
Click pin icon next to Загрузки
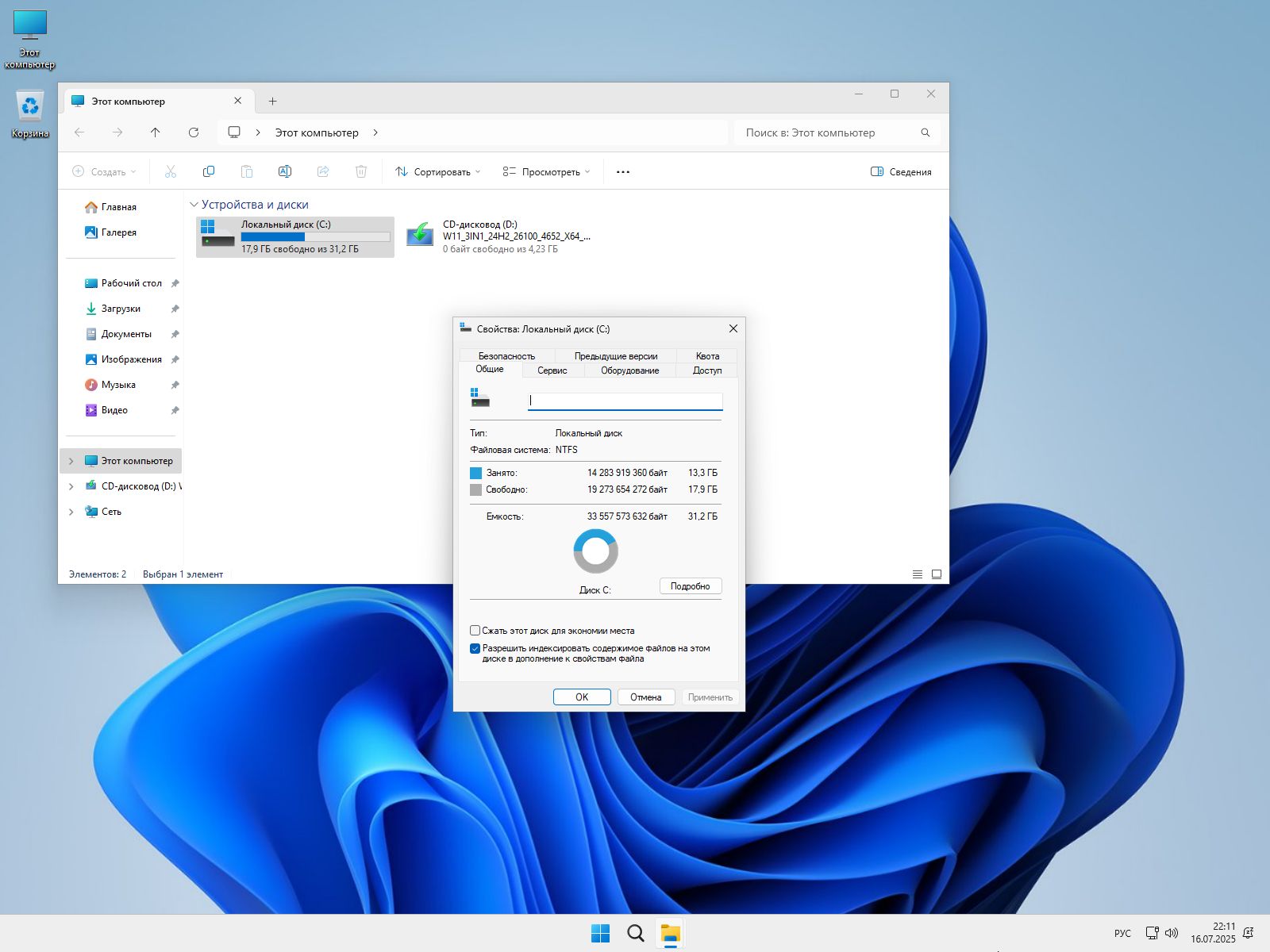(x=175, y=309)
